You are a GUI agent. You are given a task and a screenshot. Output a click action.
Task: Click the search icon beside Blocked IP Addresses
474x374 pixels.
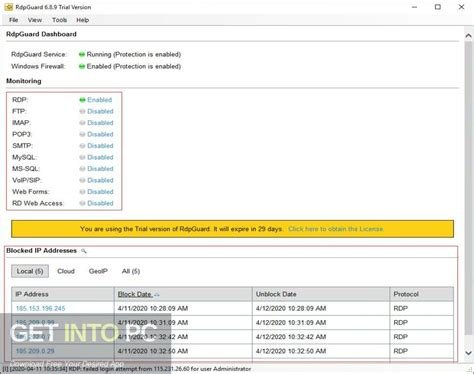(84, 251)
